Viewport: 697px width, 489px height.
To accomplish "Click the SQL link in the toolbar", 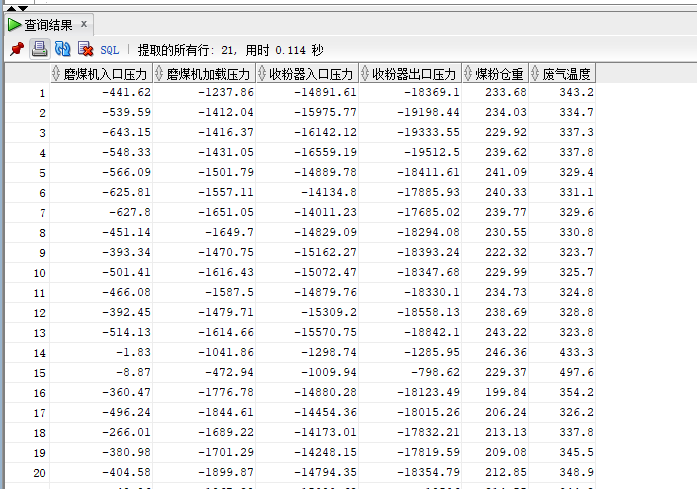I will tap(109, 50).
